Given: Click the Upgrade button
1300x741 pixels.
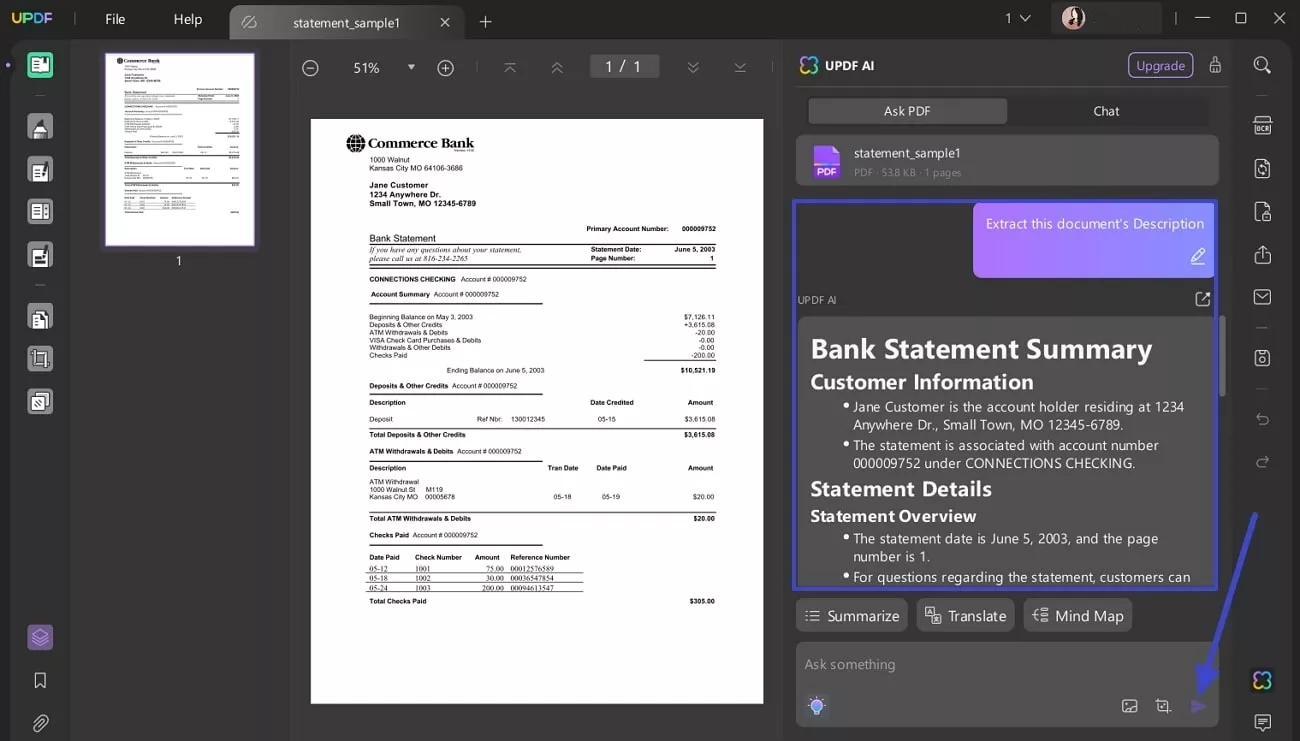Looking at the screenshot, I should [1160, 65].
